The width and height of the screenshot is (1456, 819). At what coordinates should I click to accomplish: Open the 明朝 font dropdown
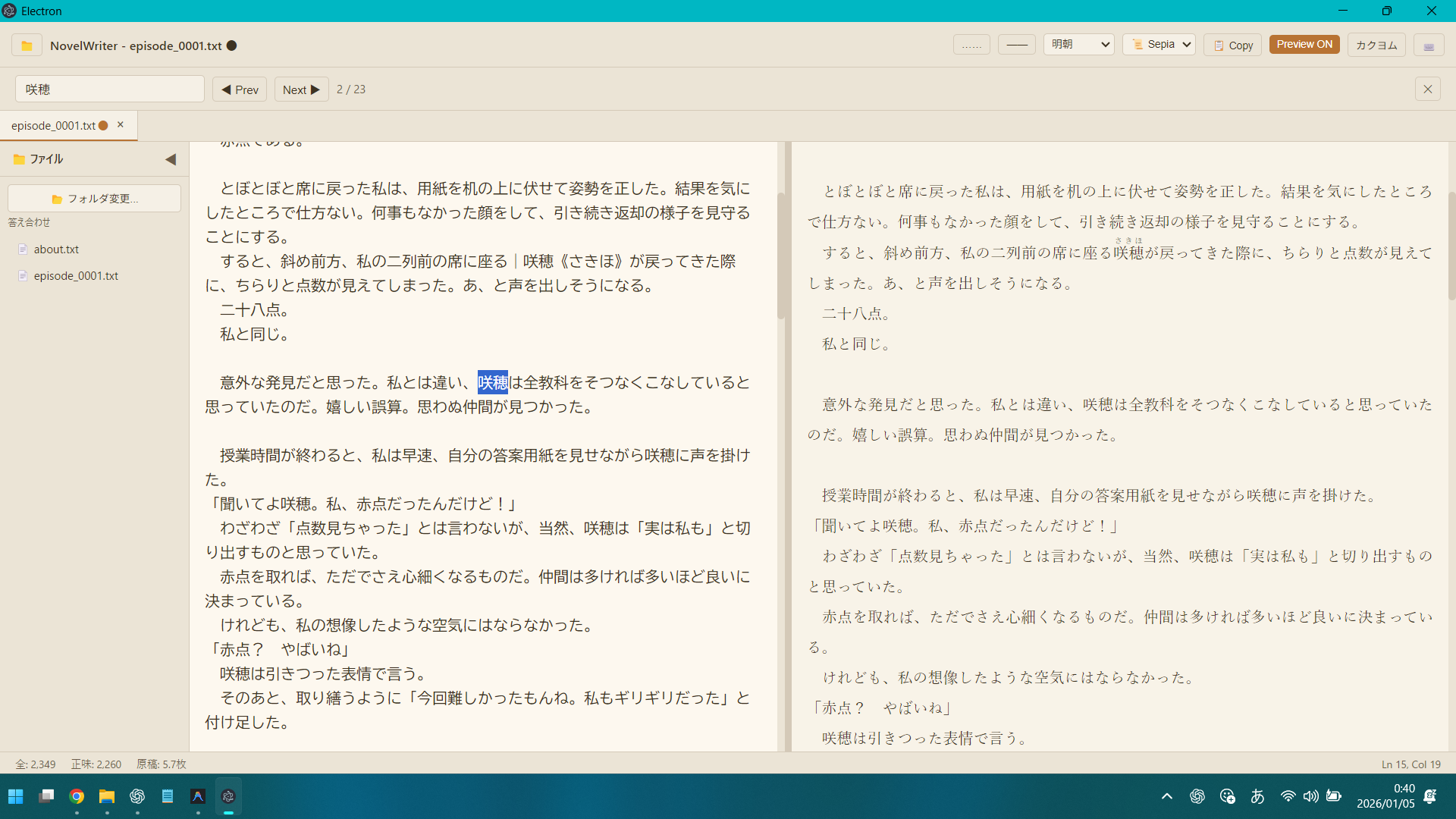tap(1078, 45)
